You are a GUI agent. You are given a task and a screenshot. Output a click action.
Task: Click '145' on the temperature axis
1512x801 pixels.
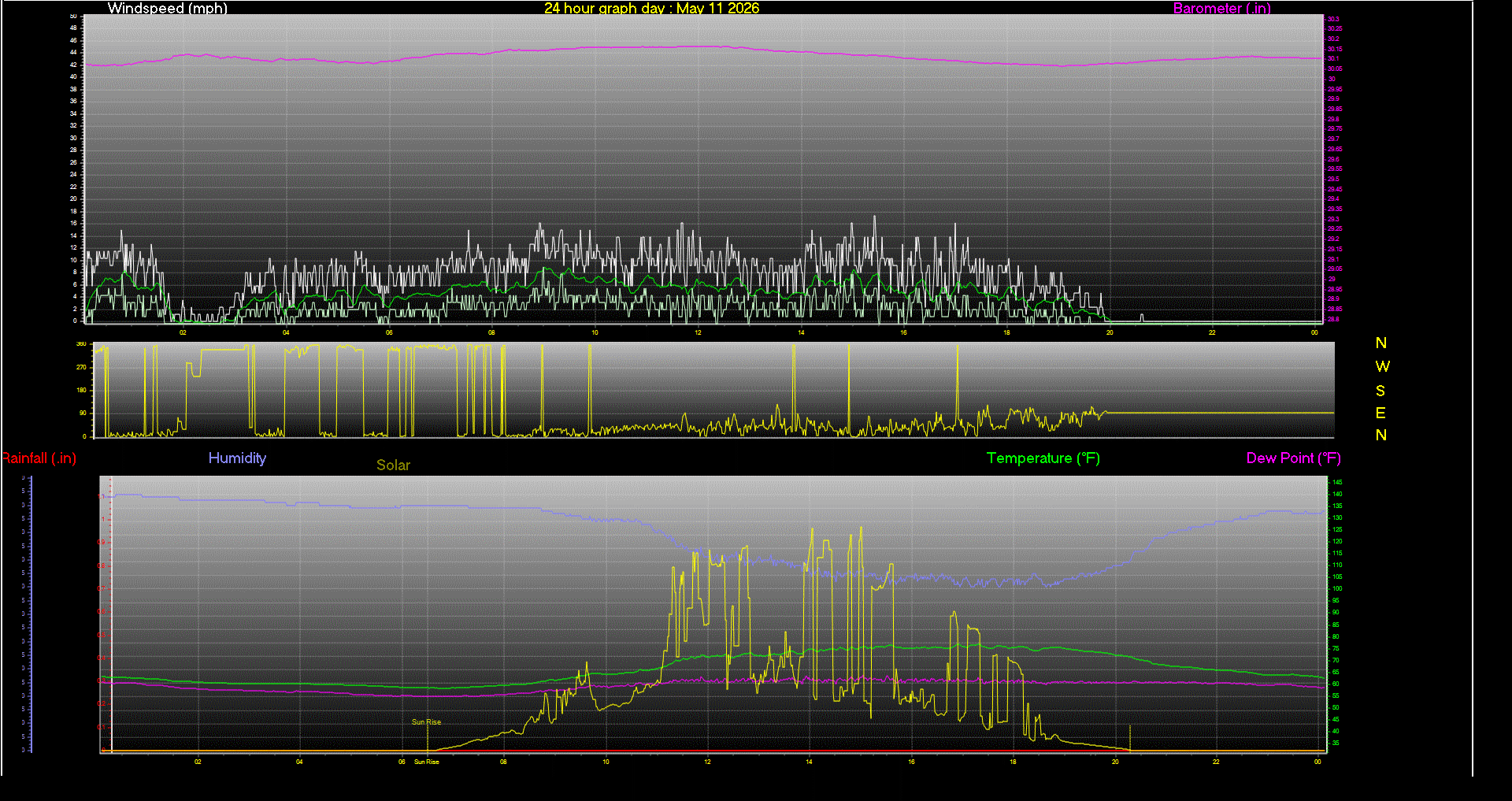click(x=1337, y=482)
